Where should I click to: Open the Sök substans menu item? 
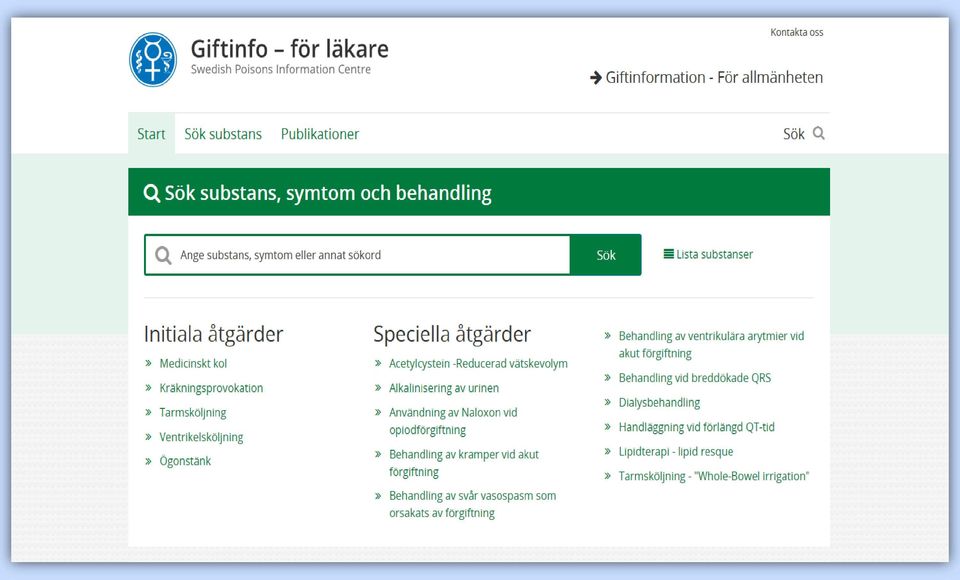[223, 134]
